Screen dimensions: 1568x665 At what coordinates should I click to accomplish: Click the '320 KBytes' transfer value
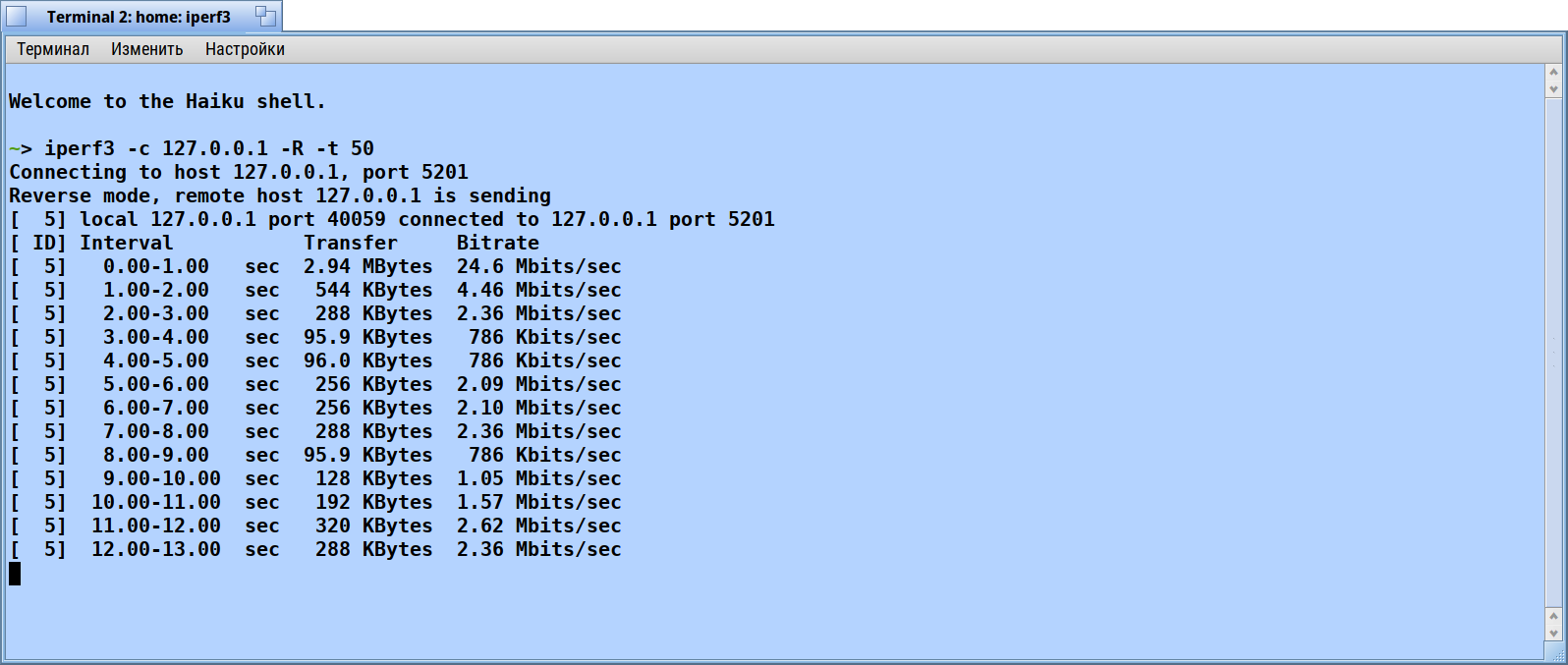374,526
